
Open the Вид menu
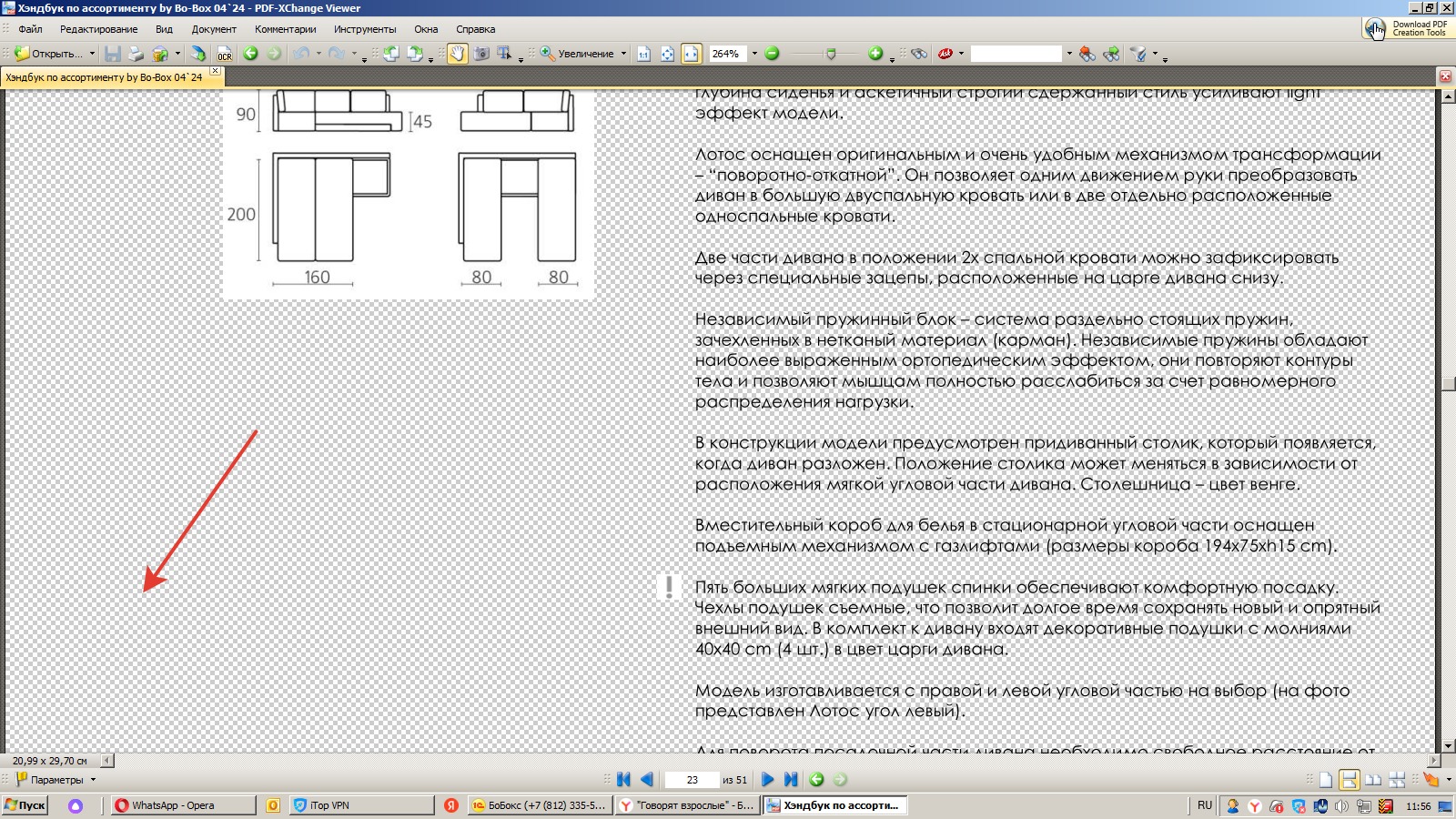pyautogui.click(x=164, y=29)
